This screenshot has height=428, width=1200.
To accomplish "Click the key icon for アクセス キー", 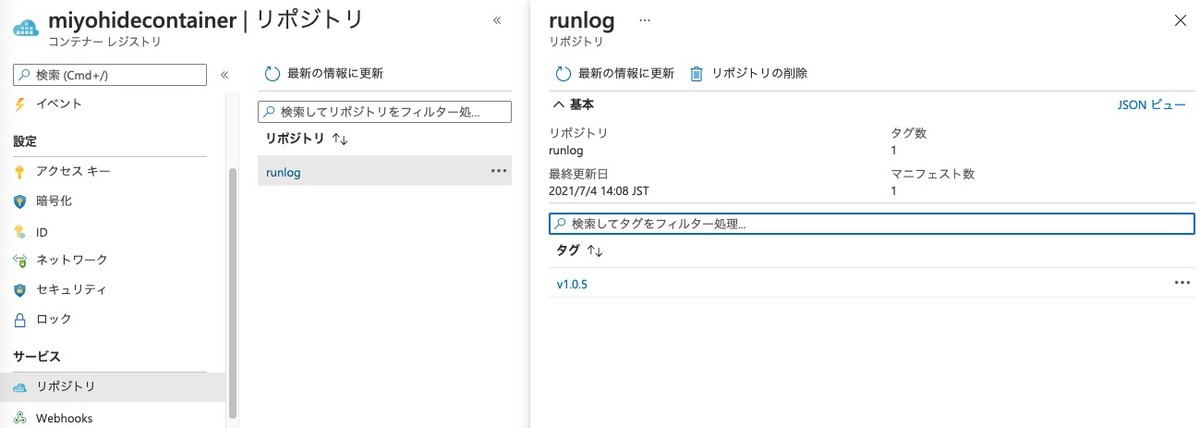I will pos(19,171).
